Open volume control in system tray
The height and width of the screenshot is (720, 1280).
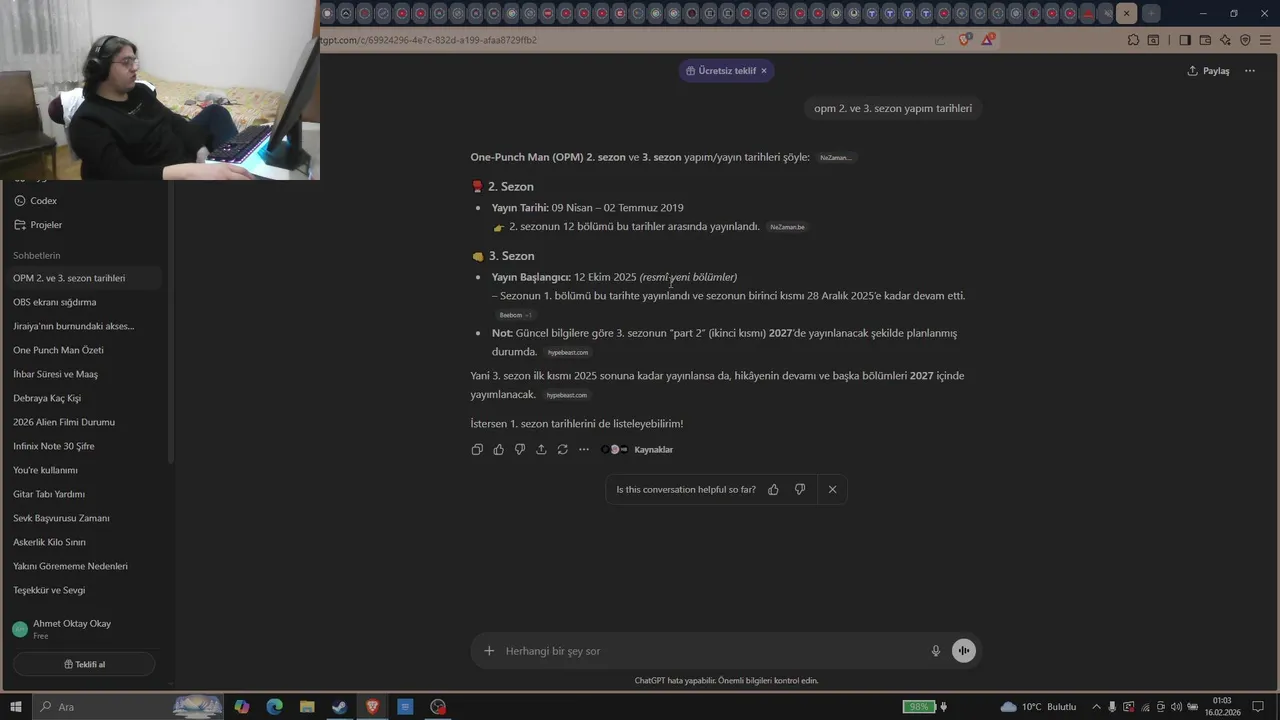point(1176,707)
